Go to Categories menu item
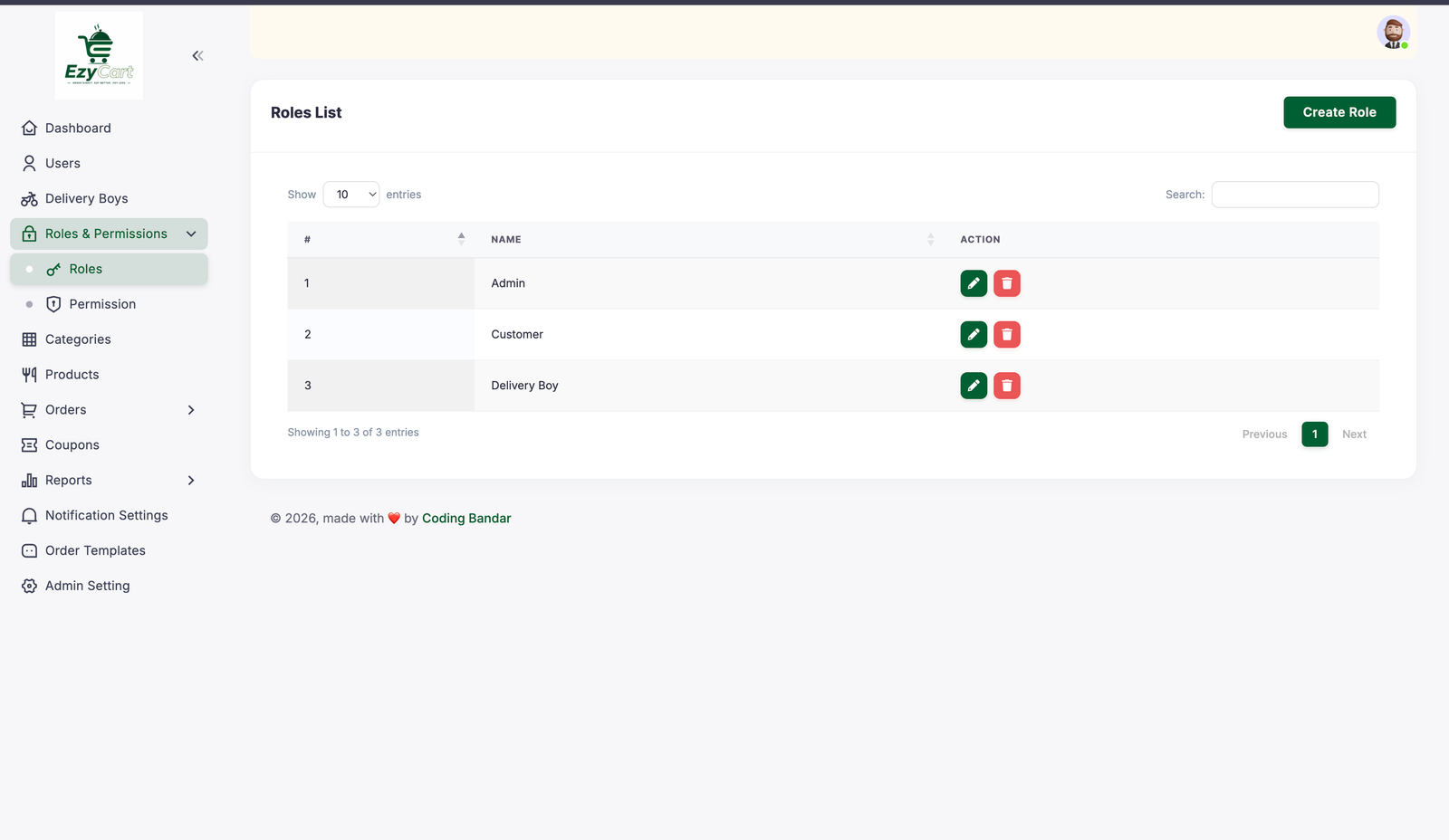Image resolution: width=1449 pixels, height=840 pixels. coord(109,339)
